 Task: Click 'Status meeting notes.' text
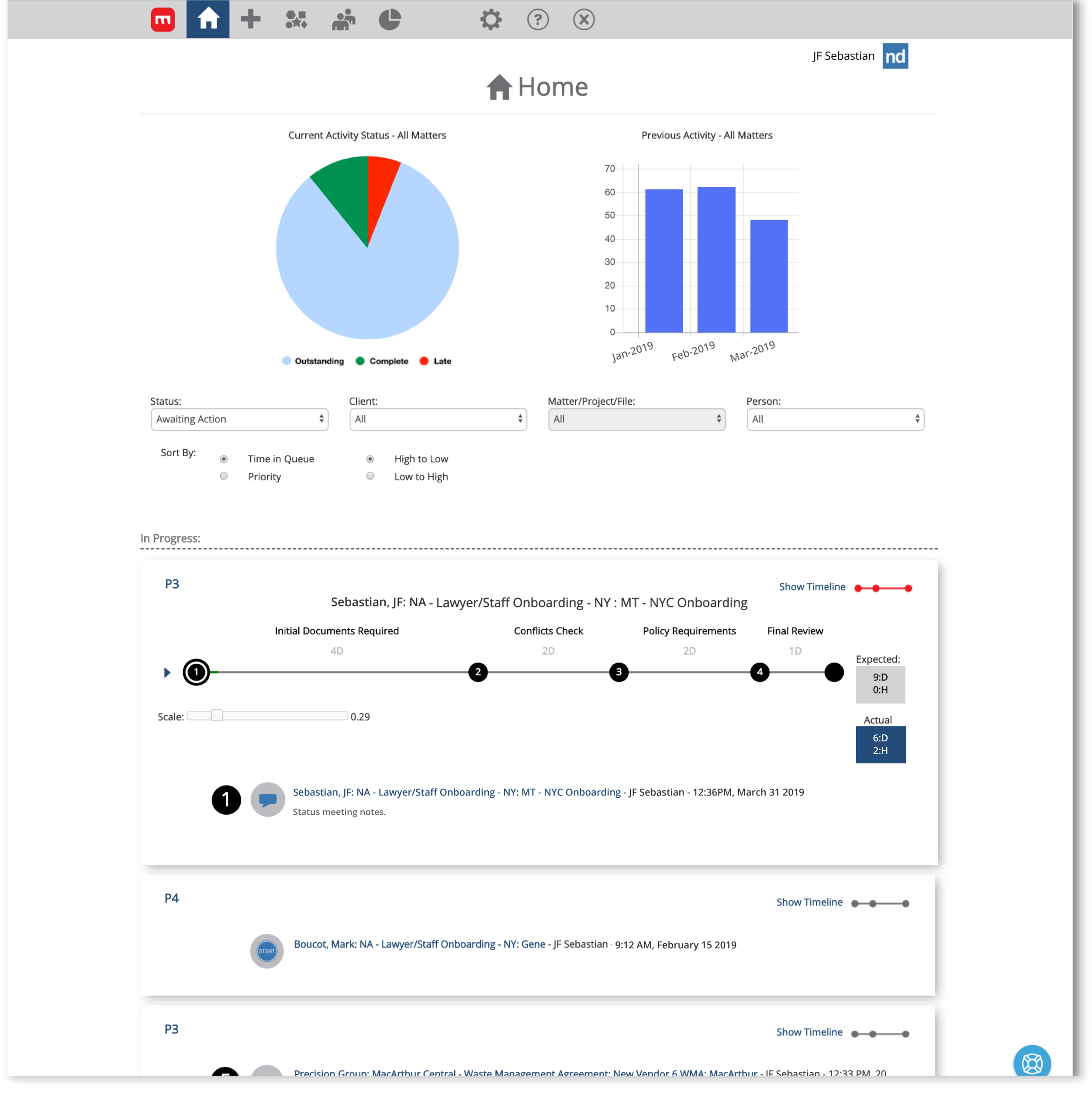coord(339,811)
